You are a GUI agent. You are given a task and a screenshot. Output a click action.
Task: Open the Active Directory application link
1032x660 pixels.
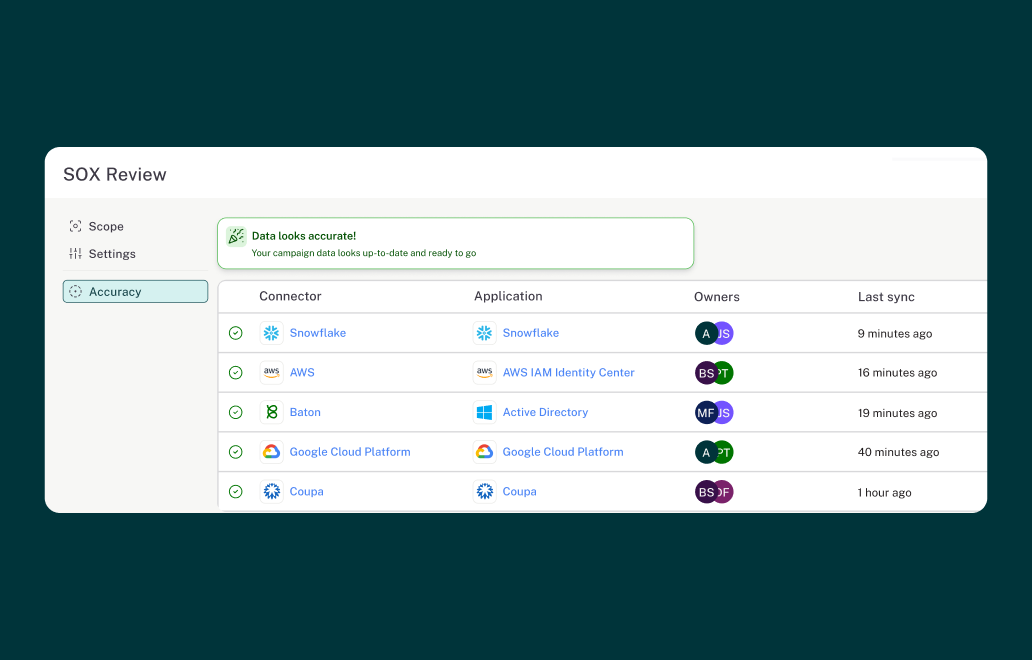point(546,413)
